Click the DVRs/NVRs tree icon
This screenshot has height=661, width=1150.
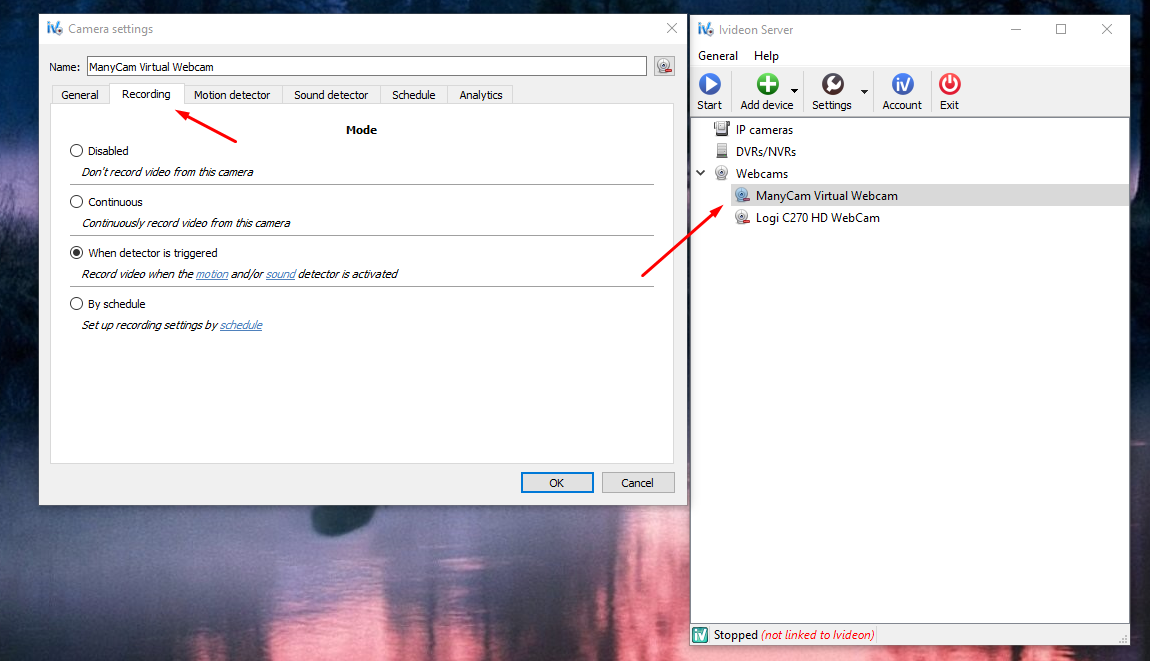[x=722, y=151]
